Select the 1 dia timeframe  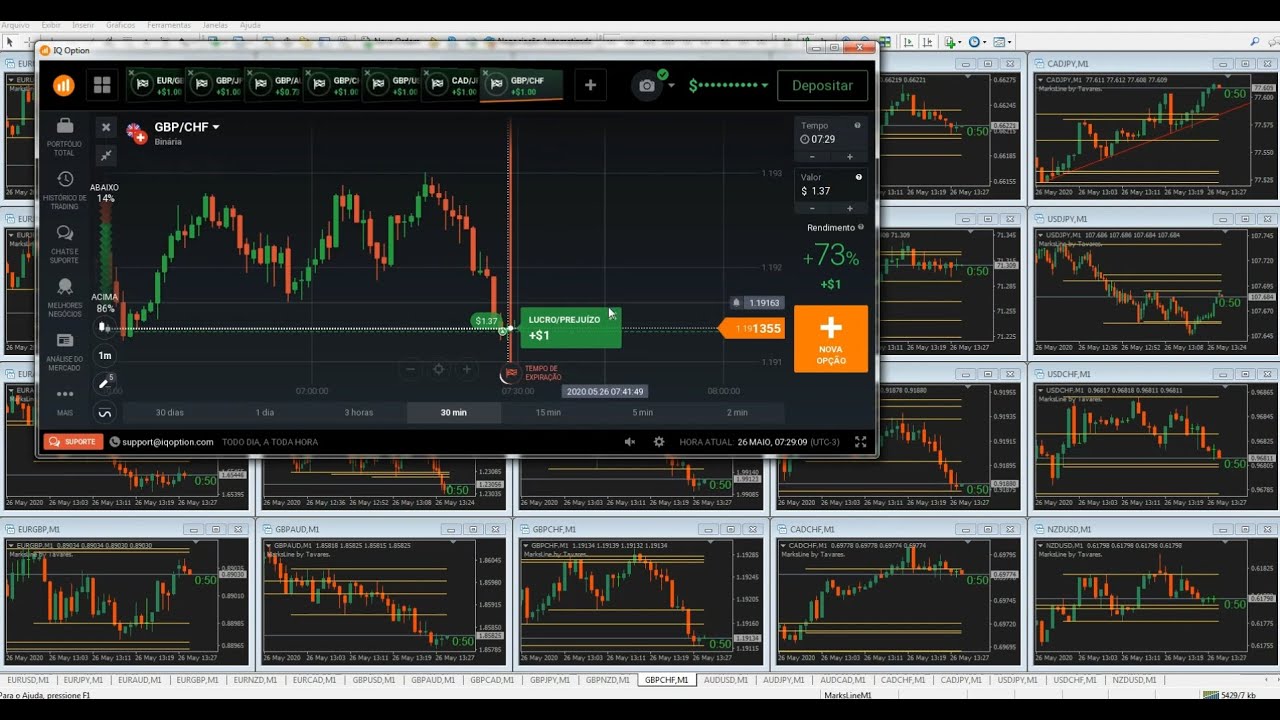tap(264, 412)
